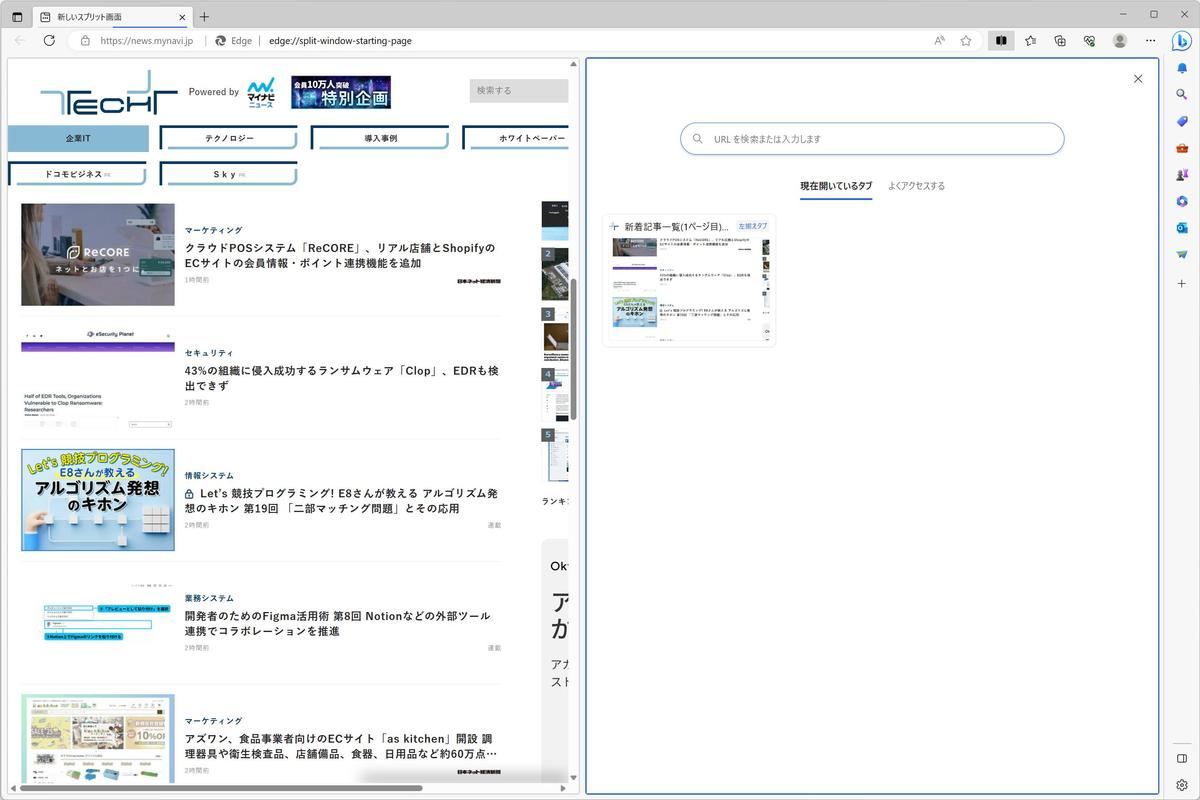Screen dimensions: 1200x800
Task: Open the ReCORE POS system article
Action: [340, 255]
